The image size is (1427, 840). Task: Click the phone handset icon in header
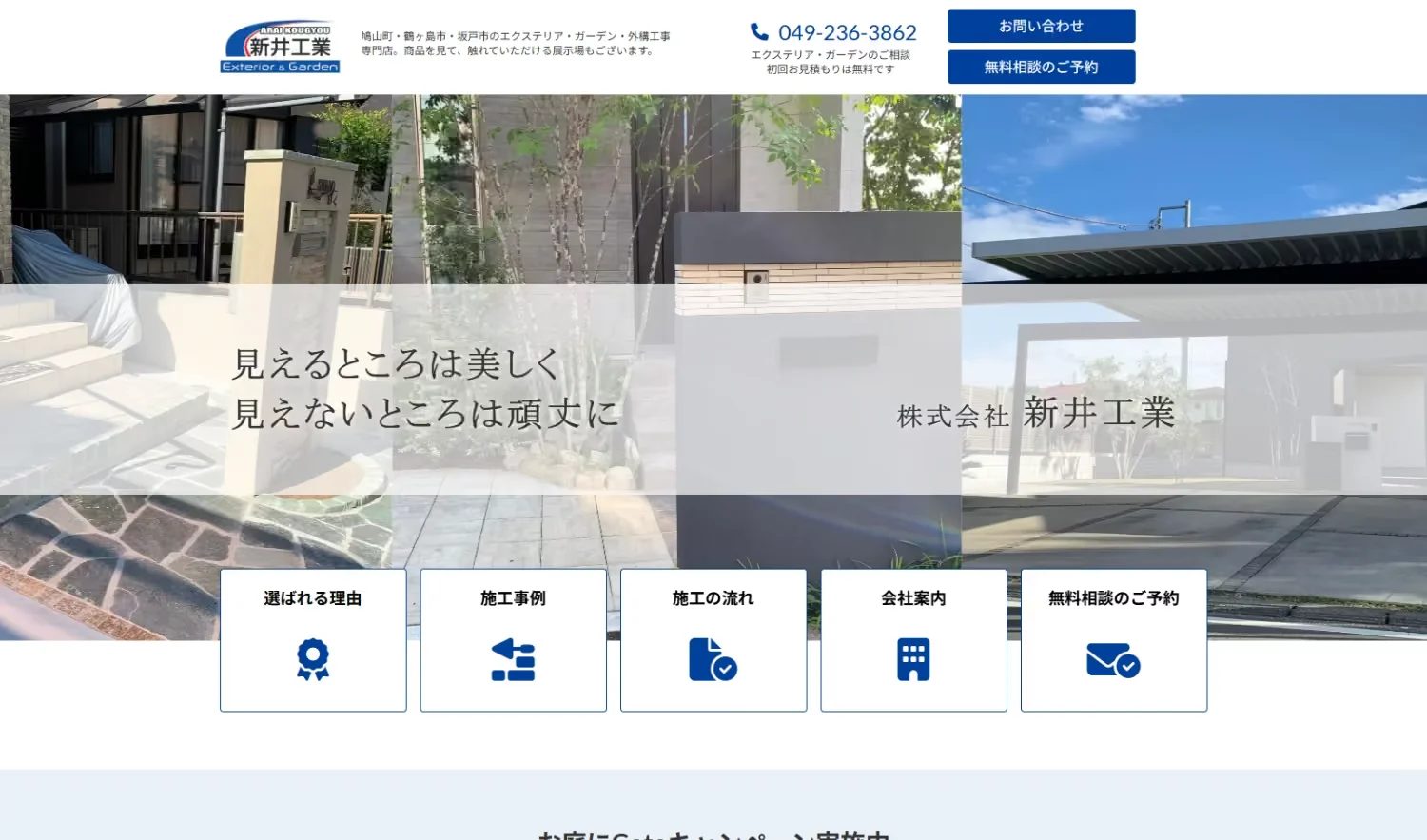point(759,32)
